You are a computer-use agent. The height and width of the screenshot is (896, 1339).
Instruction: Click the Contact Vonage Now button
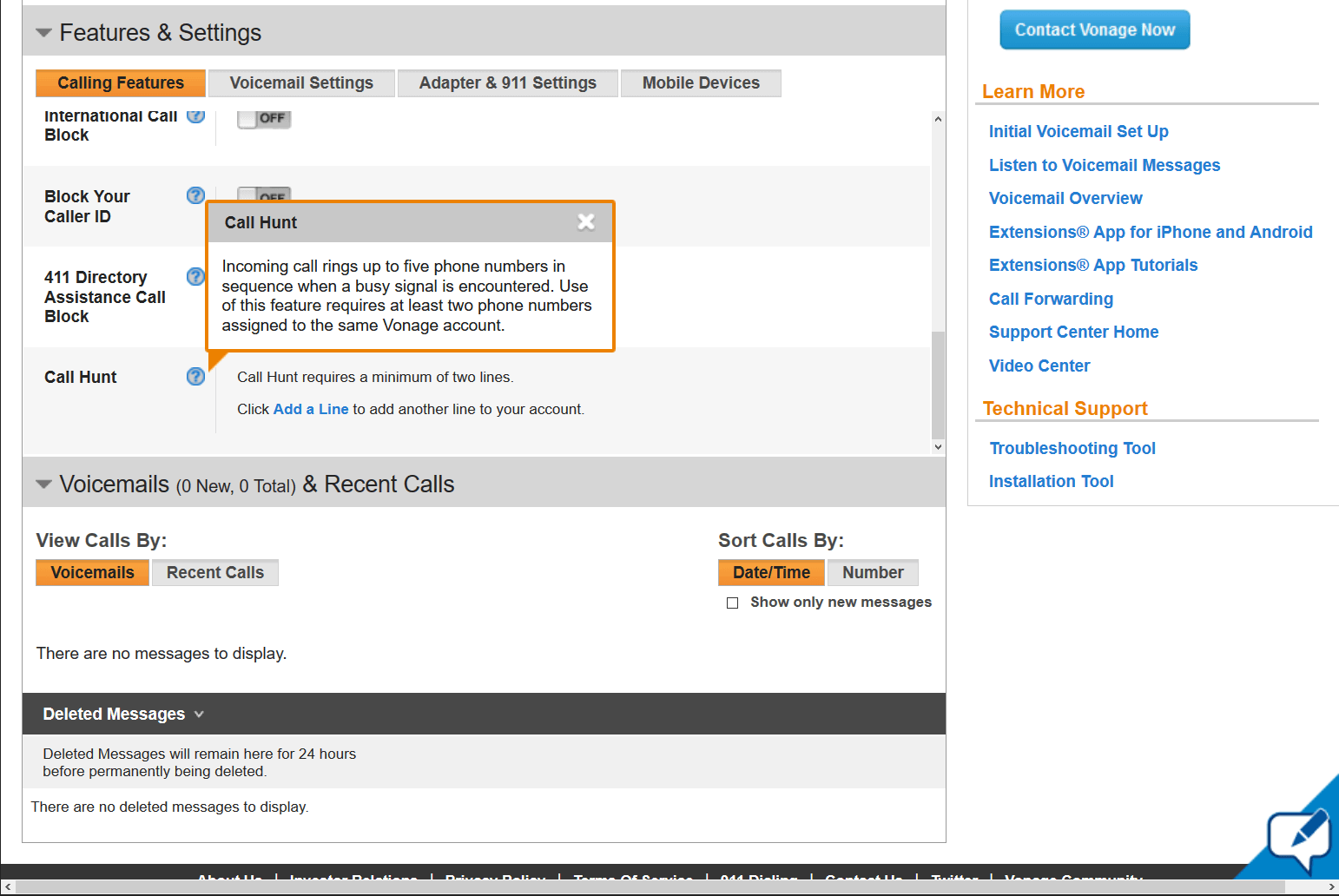click(x=1095, y=30)
